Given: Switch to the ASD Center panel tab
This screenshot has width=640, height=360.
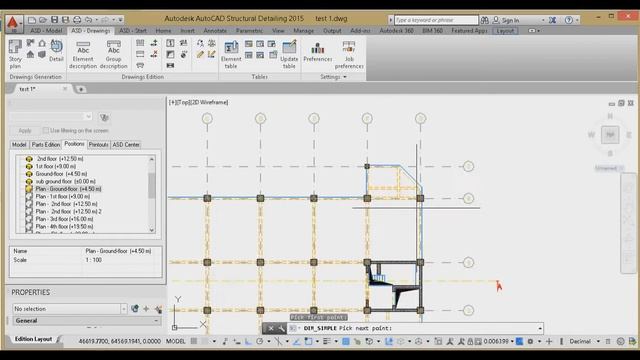Looking at the screenshot, I should (x=126, y=144).
